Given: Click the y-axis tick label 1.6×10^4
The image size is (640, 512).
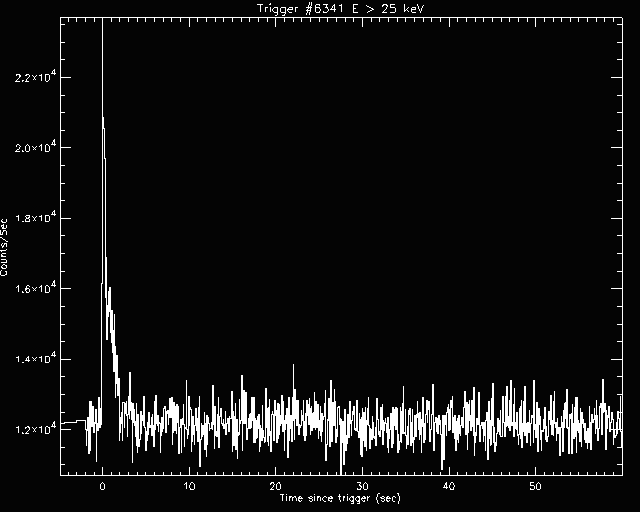Looking at the screenshot, I should 35,289.
